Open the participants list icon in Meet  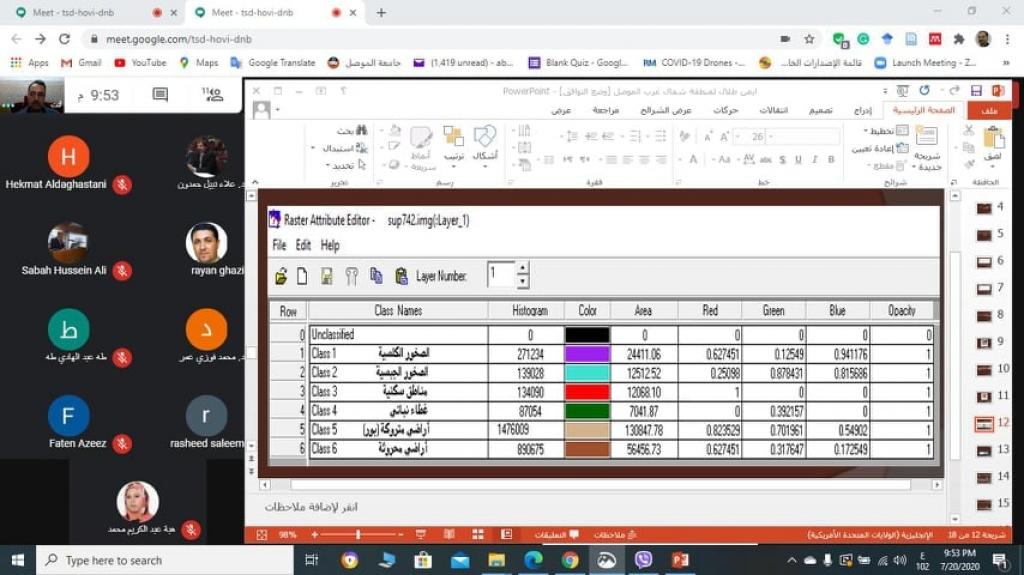212,95
